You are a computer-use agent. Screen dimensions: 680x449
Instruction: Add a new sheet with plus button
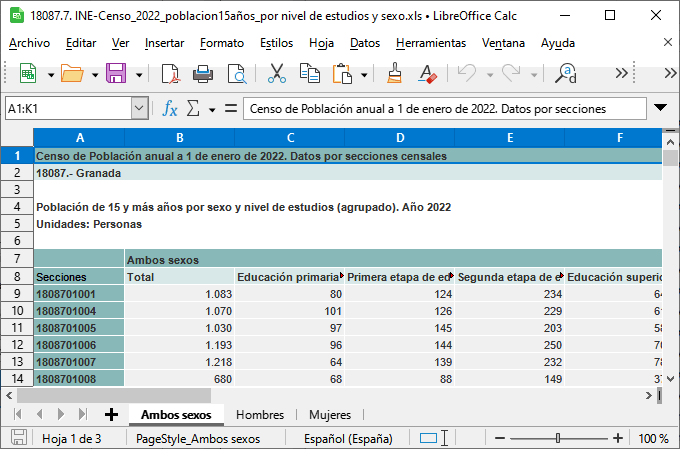point(111,414)
